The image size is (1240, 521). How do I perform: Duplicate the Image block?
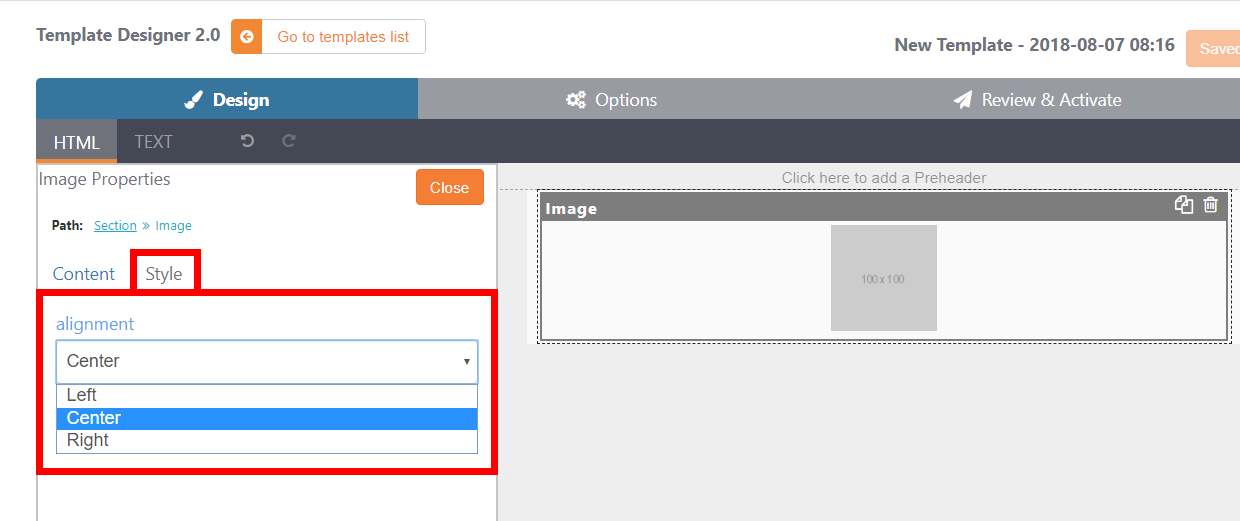click(1184, 205)
